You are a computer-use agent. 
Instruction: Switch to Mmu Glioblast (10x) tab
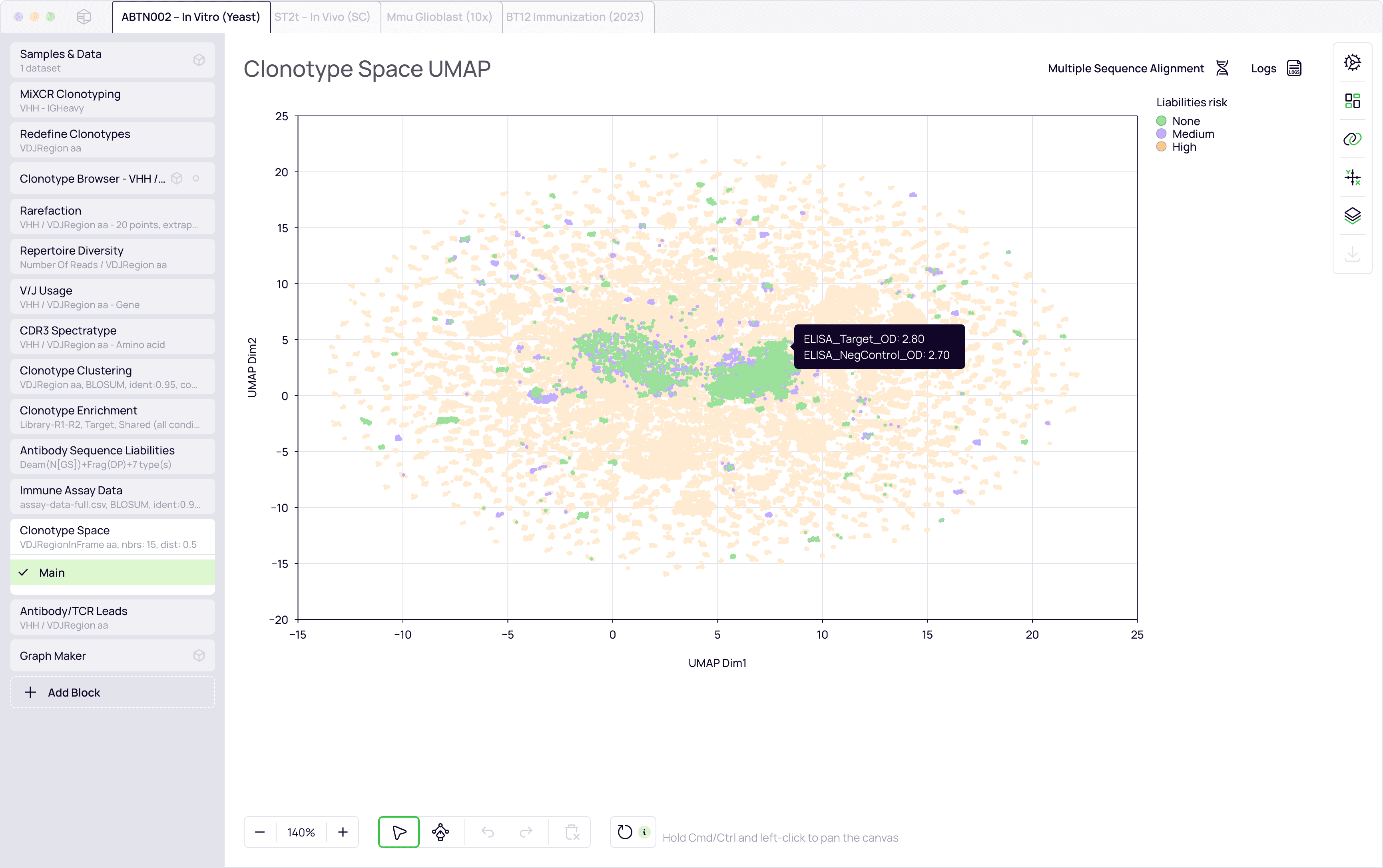coord(439,17)
